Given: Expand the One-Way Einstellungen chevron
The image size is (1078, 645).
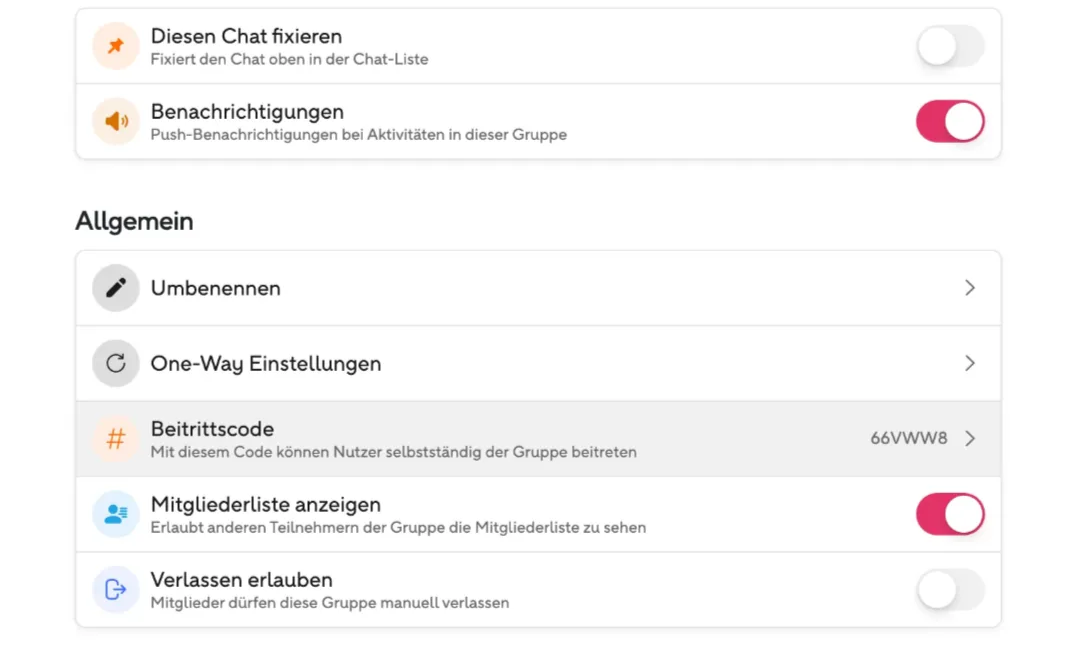Looking at the screenshot, I should pos(969,363).
